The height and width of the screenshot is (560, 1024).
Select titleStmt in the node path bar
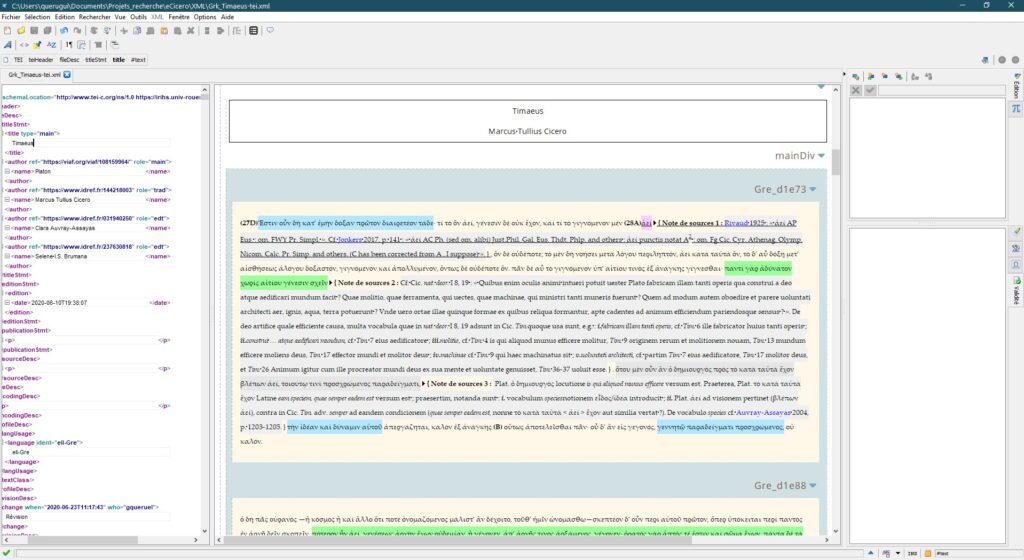point(95,60)
